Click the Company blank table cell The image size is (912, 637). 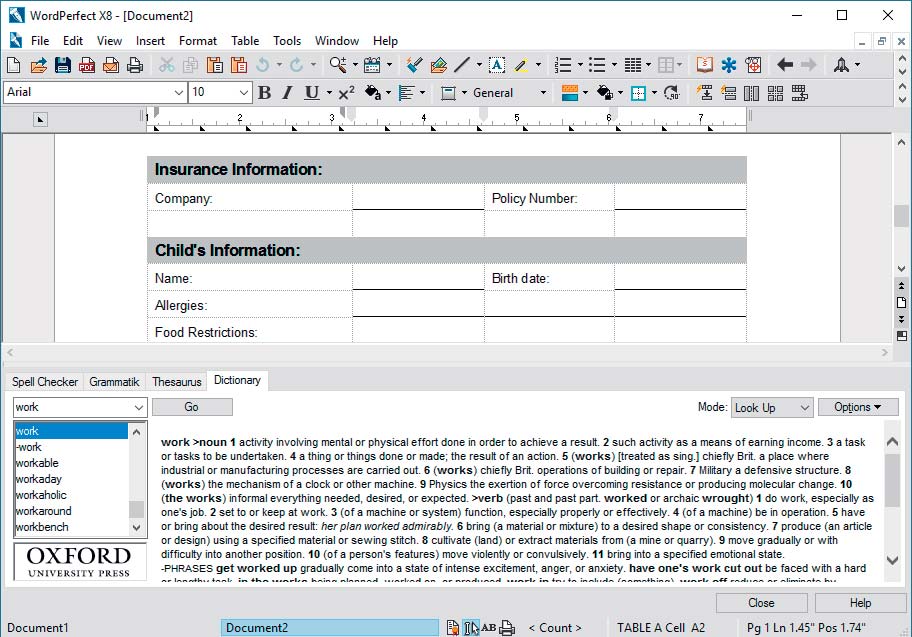[x=418, y=197]
